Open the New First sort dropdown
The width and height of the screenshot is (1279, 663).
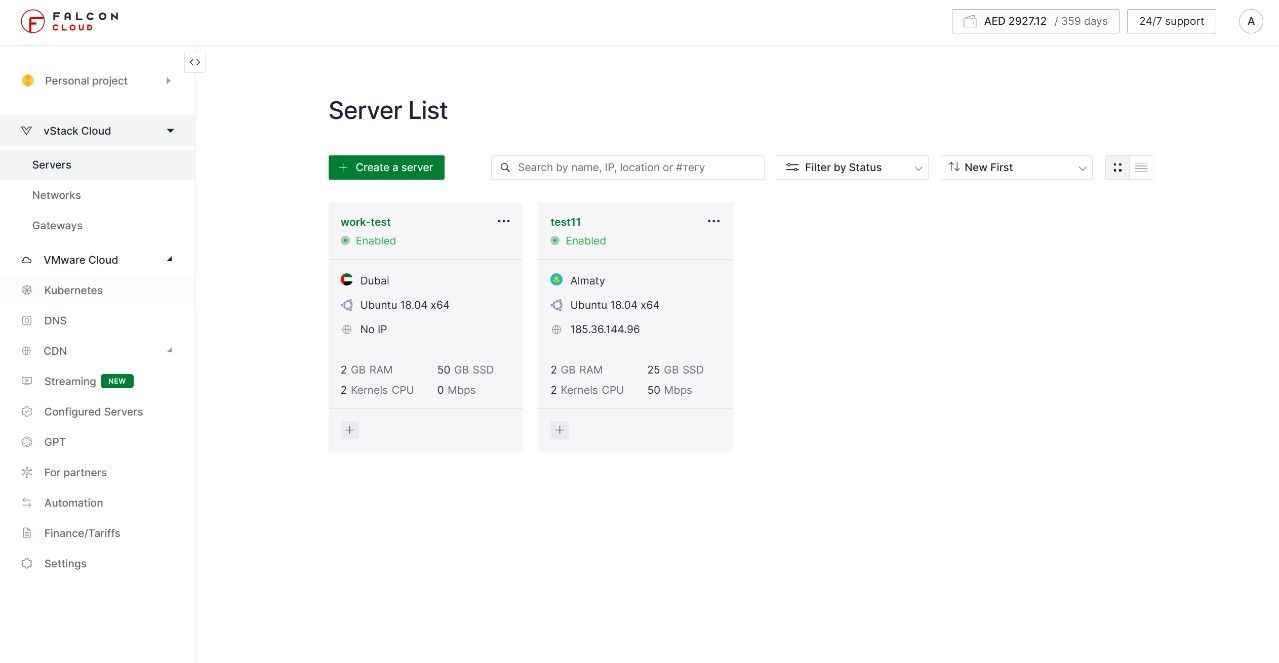coord(1016,168)
